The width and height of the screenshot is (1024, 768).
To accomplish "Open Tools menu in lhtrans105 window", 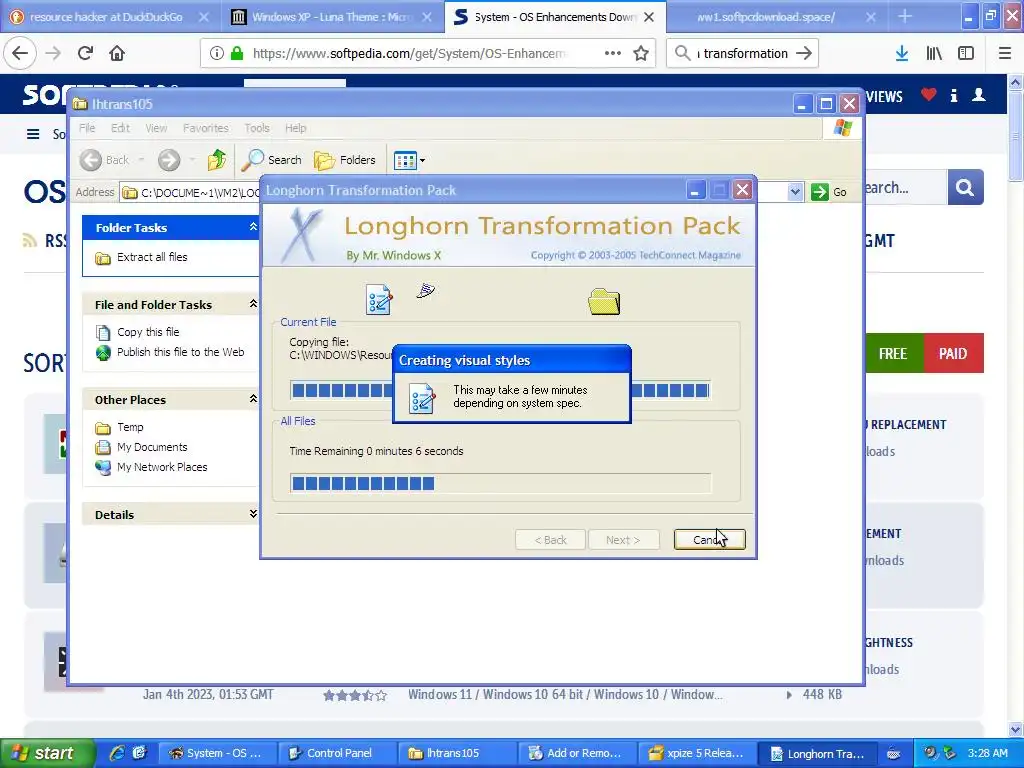I will coord(257,128).
